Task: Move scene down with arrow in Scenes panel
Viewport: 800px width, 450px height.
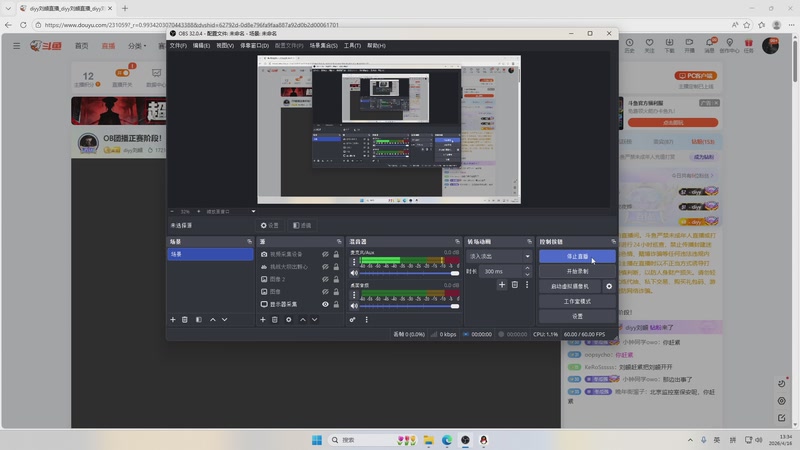Action: (224, 319)
